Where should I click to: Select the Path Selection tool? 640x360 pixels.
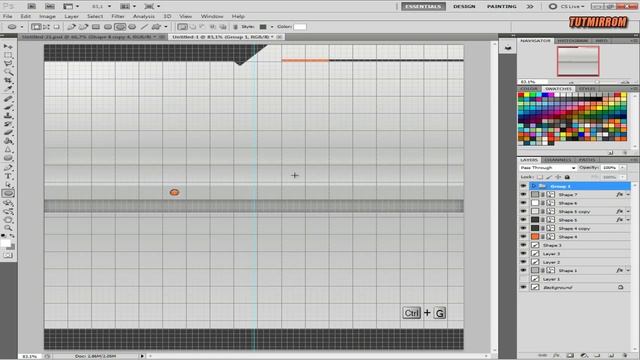(x=8, y=185)
